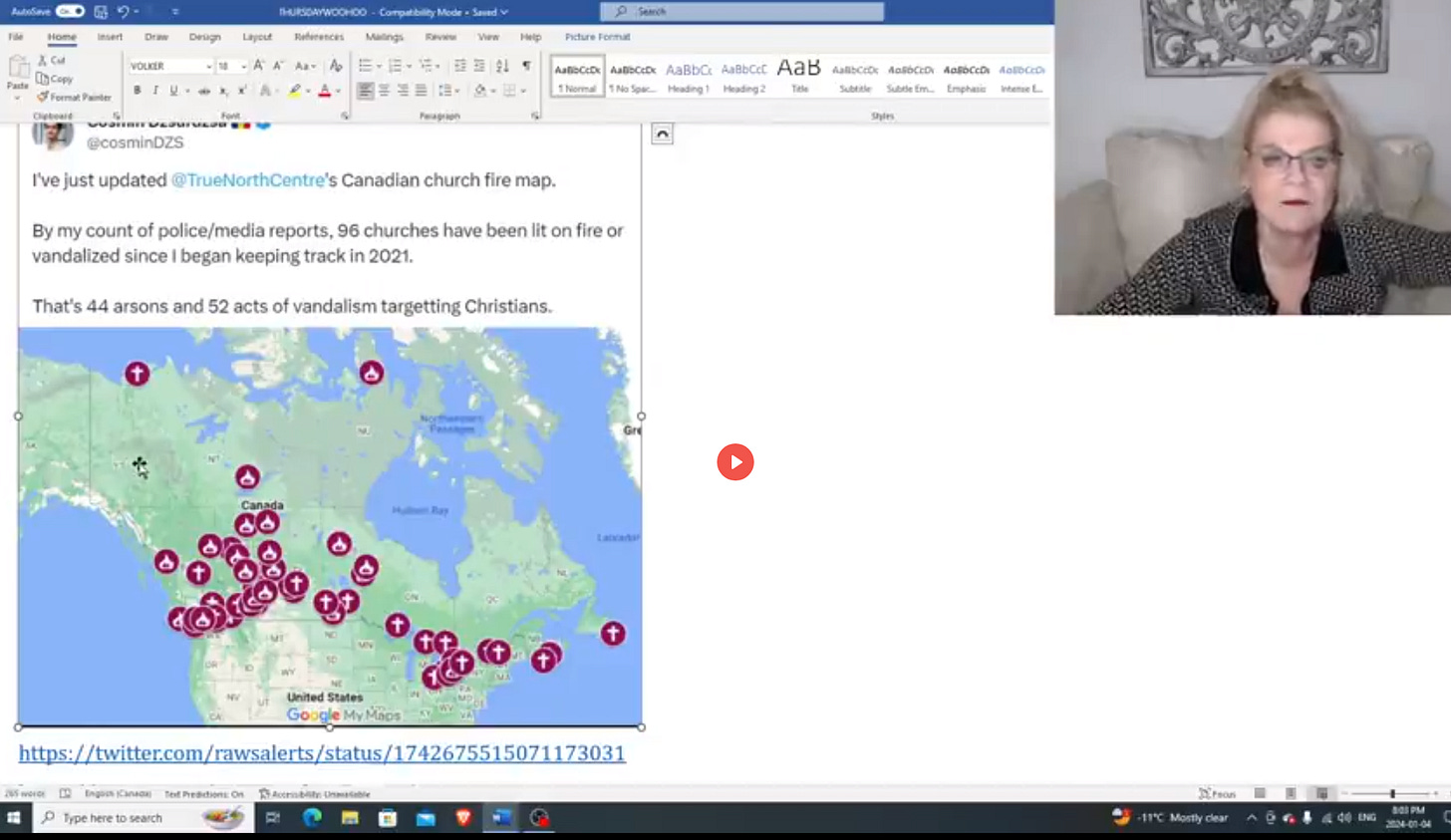1451x840 pixels.
Task: Click the Undo arrow icon
Action: click(124, 12)
